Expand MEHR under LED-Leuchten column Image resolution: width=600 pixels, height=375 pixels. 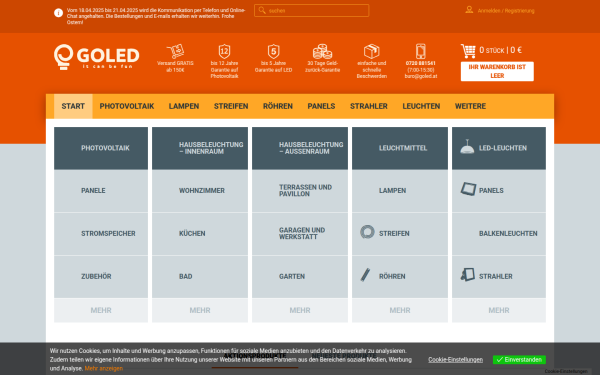[x=499, y=310]
